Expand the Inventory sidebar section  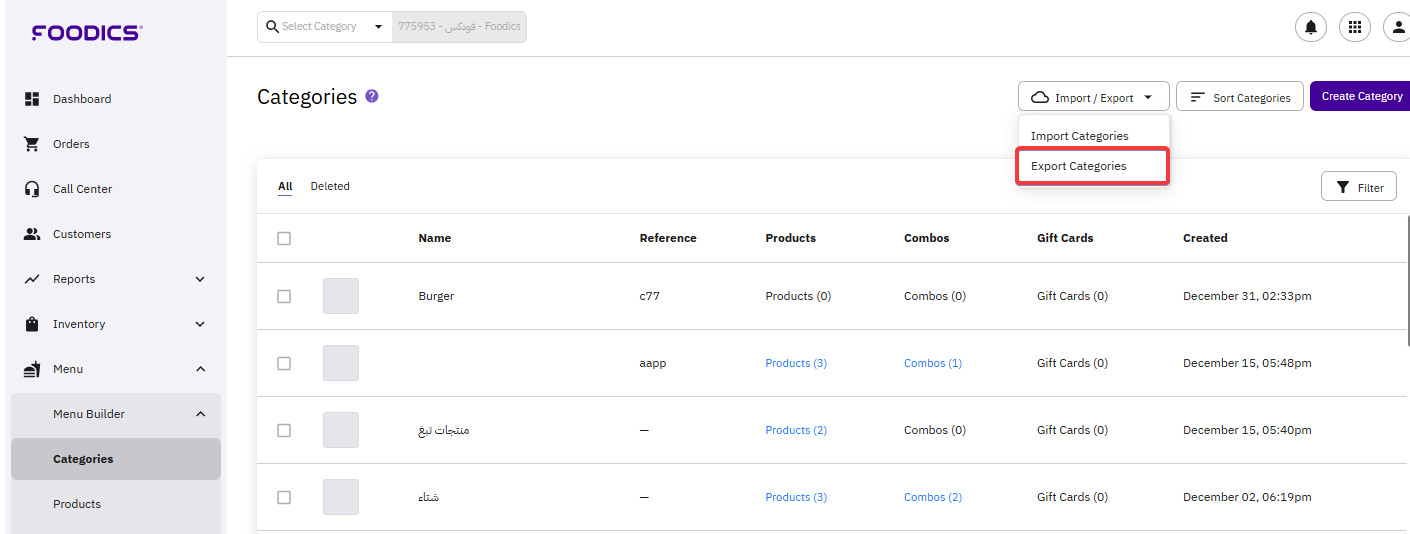[115, 324]
